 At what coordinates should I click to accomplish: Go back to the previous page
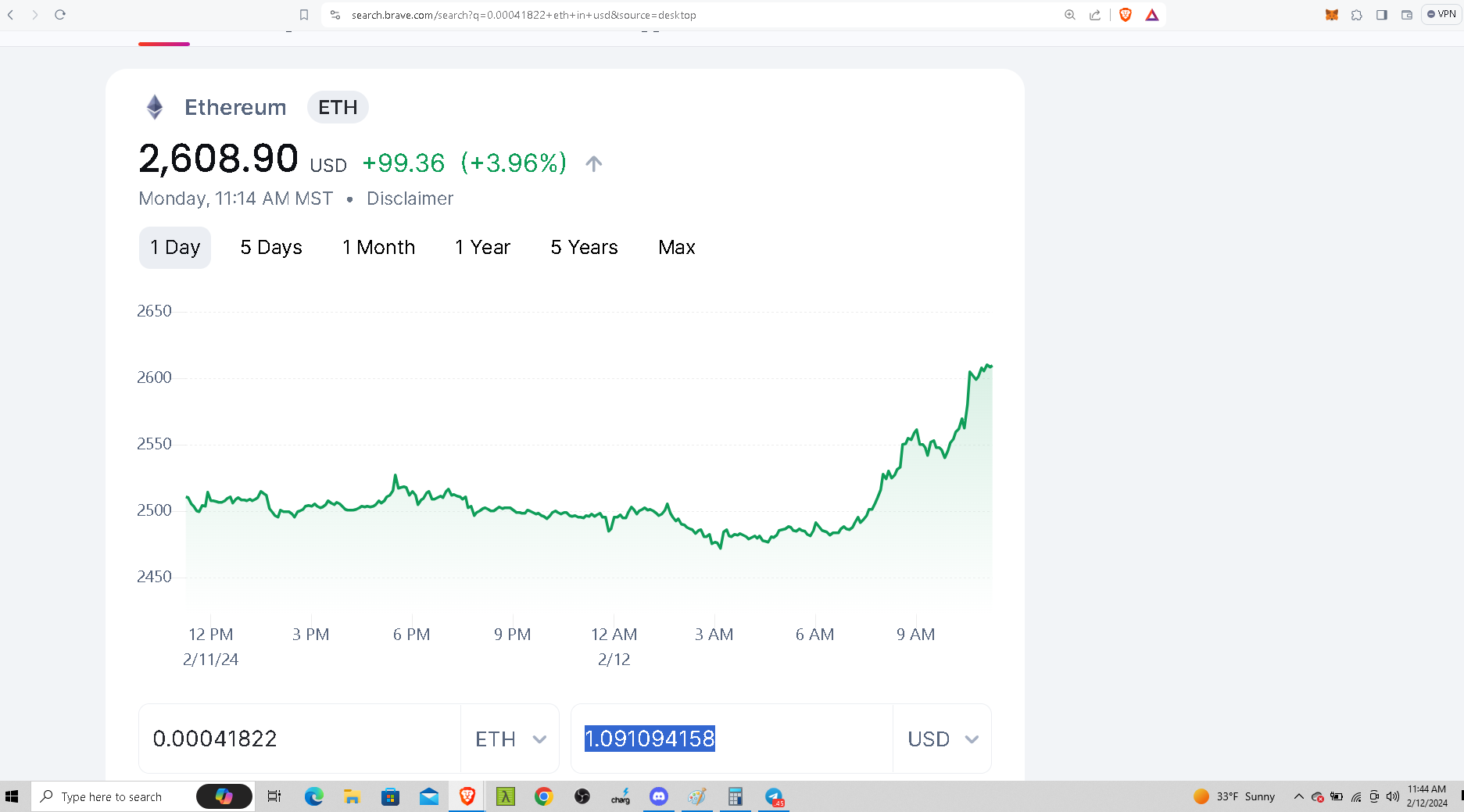click(x=11, y=15)
